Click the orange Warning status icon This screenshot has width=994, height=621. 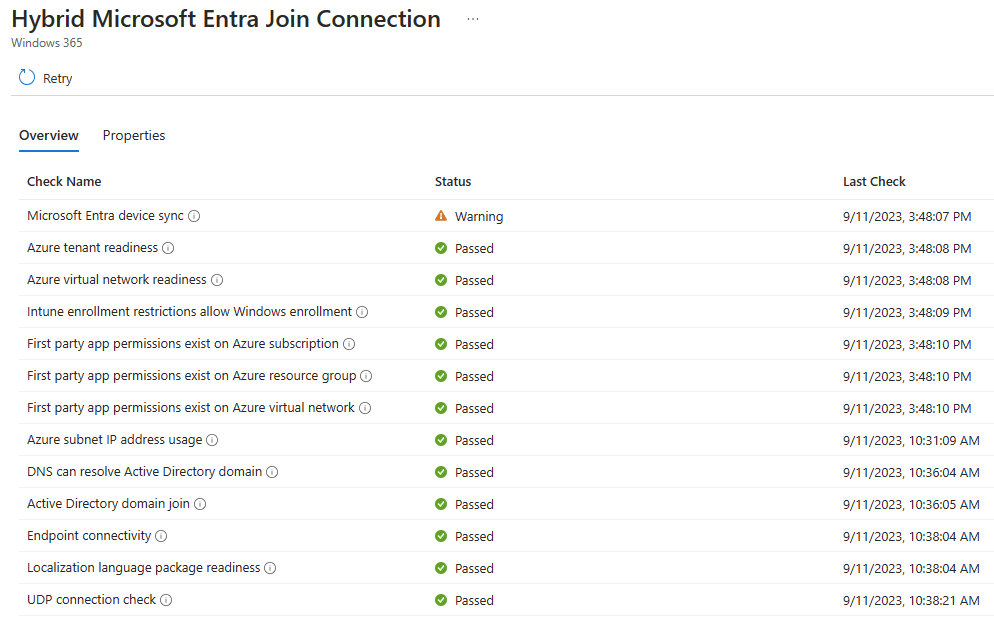(x=441, y=216)
